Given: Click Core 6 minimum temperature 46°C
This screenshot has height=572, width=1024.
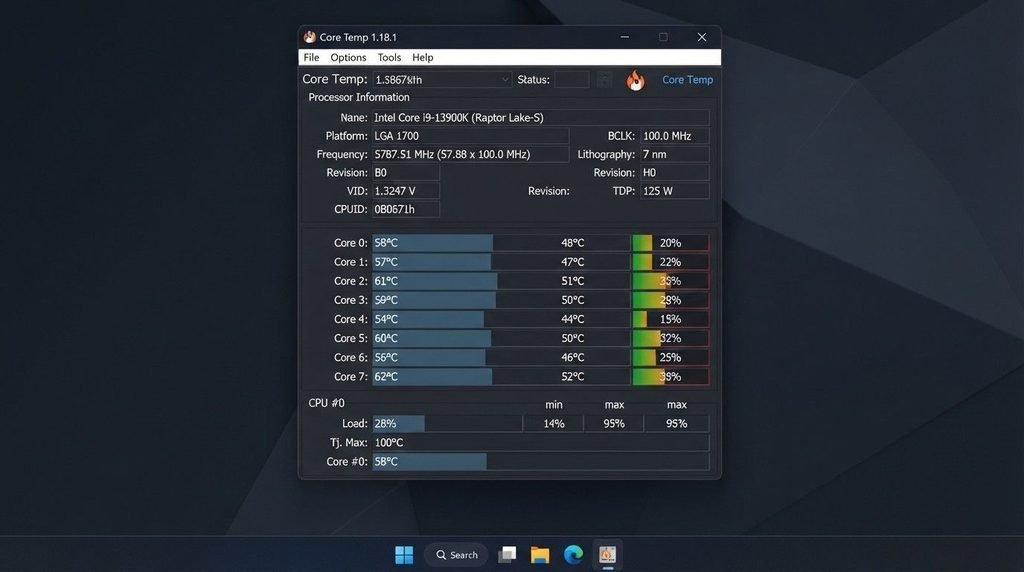Looking at the screenshot, I should (x=573, y=357).
